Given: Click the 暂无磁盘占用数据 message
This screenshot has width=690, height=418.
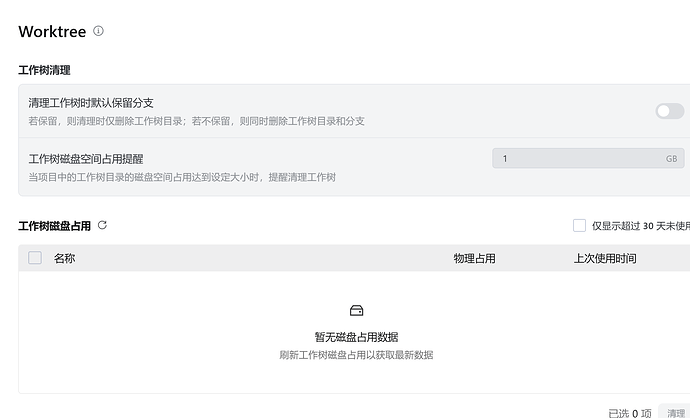Looking at the screenshot, I should click(356, 337).
